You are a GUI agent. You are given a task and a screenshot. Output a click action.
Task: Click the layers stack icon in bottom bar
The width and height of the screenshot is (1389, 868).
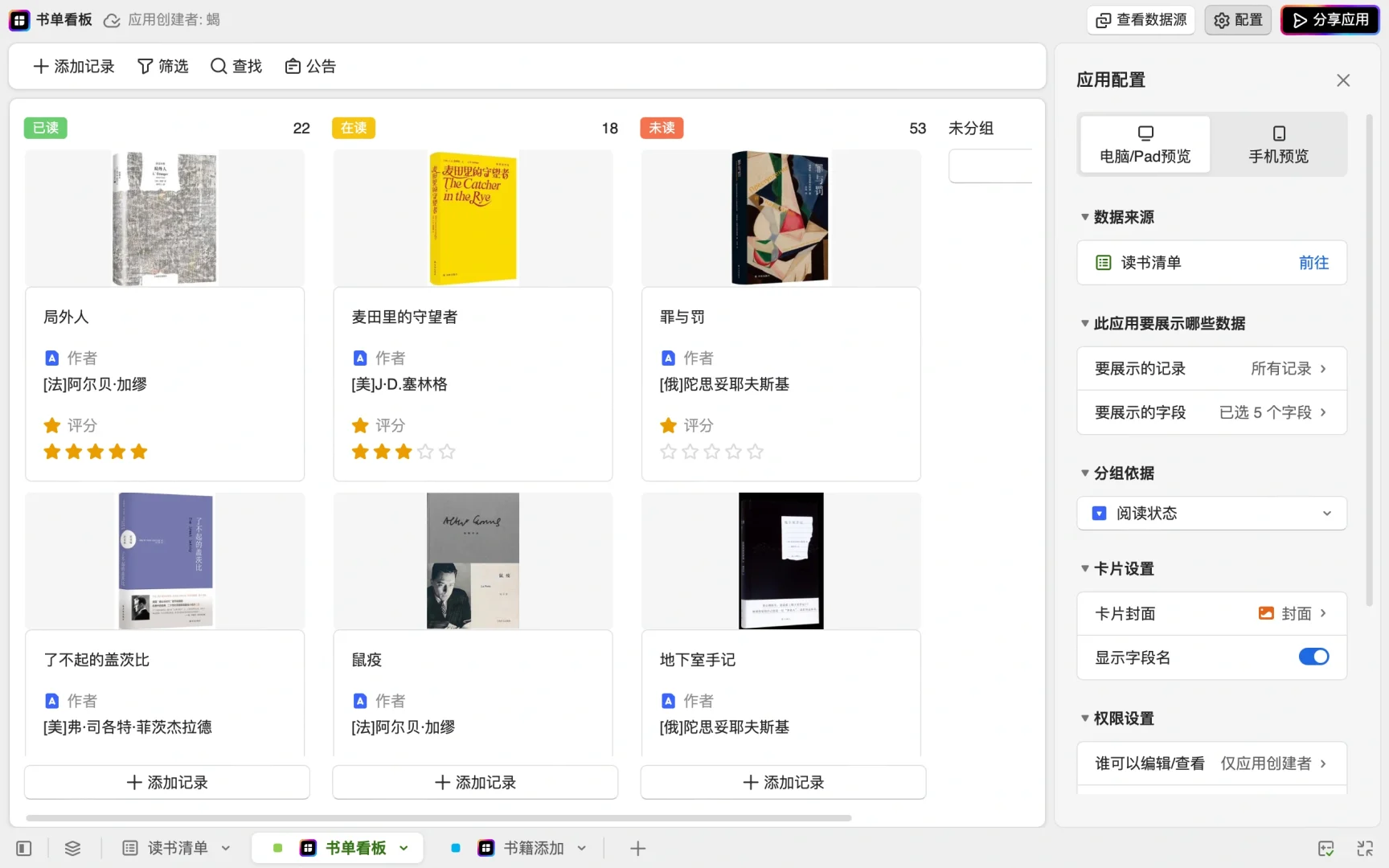[72, 848]
